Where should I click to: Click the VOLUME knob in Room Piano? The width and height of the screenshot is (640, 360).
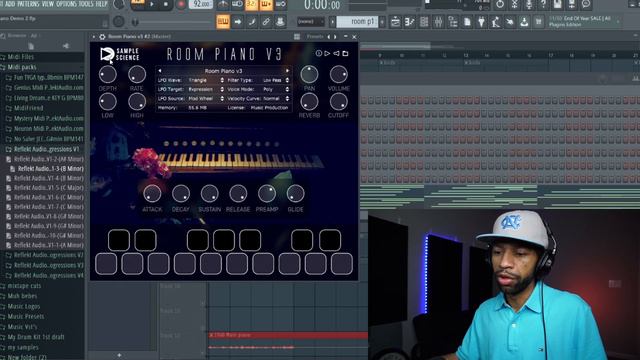(338, 75)
